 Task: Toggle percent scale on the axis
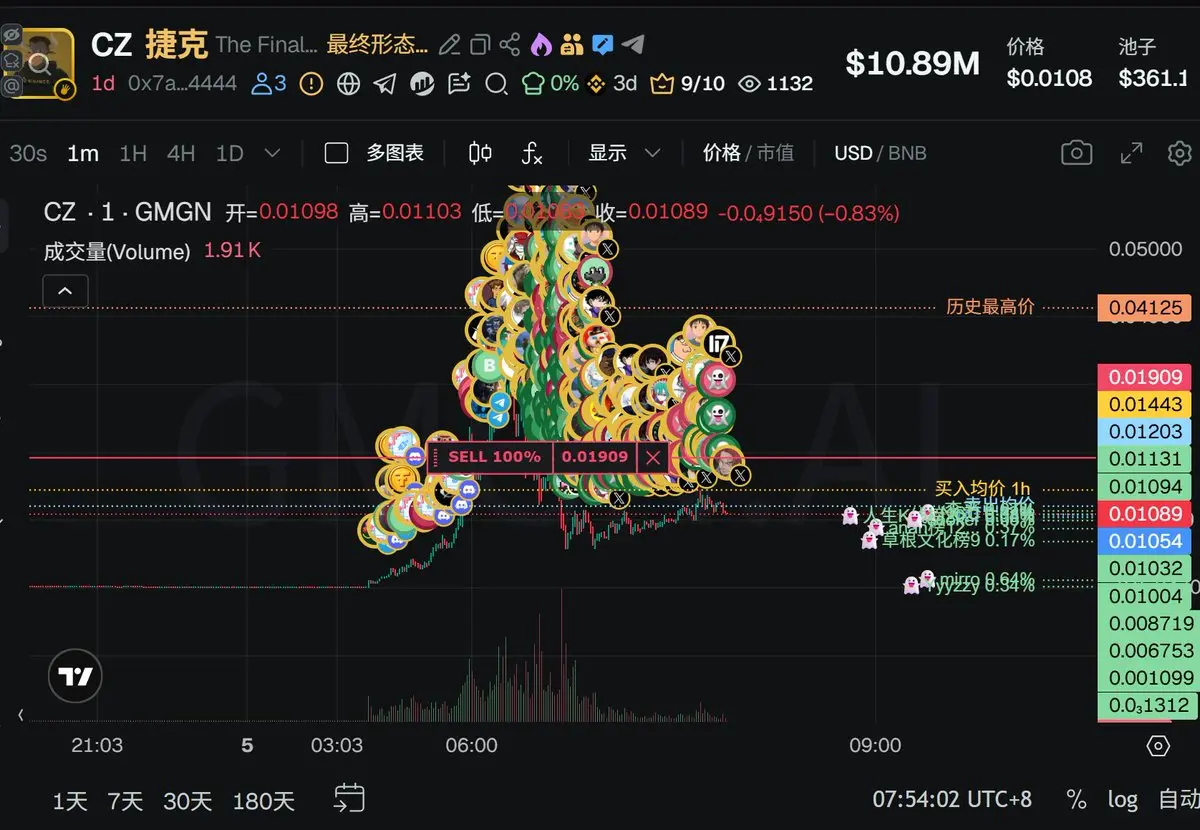(1076, 799)
